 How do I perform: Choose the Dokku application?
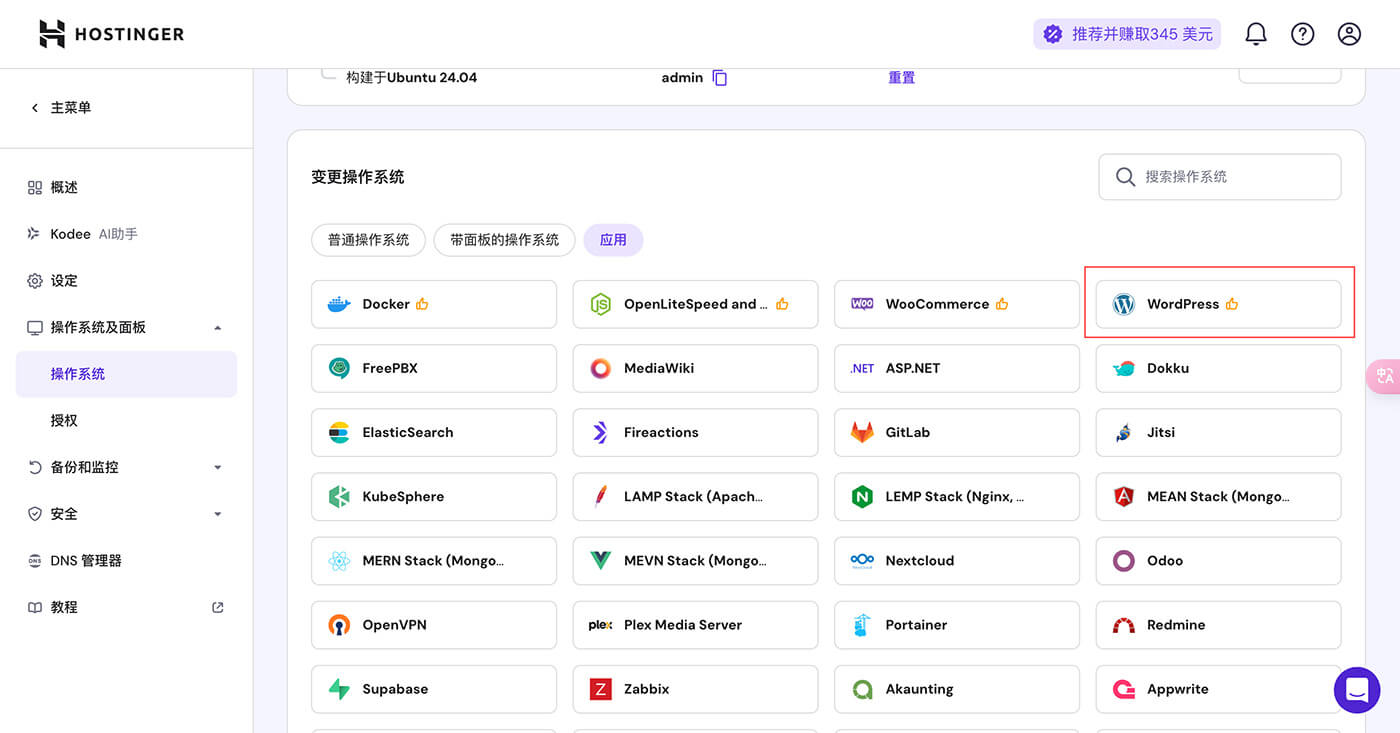pyautogui.click(x=1218, y=368)
